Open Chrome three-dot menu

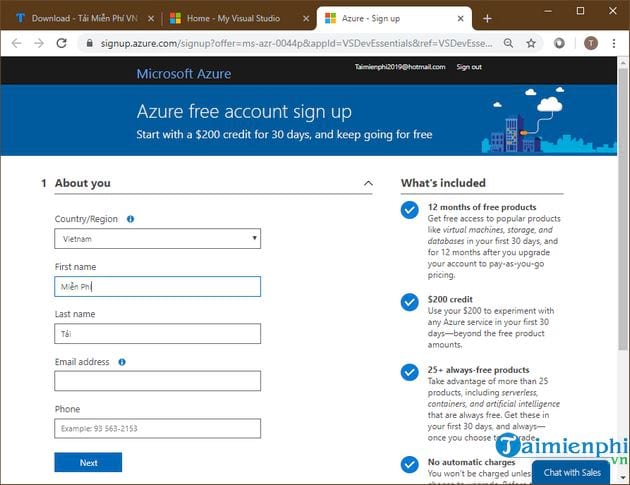point(614,43)
